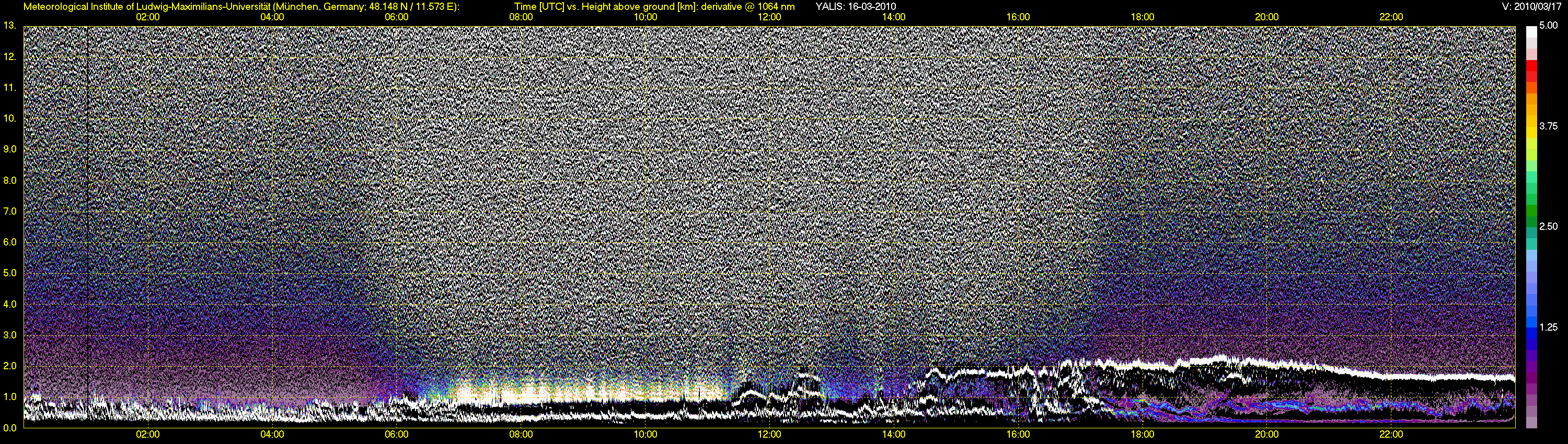This screenshot has width=1568, height=444.
Task: Click the 13. height axis label
Action: pos(10,26)
